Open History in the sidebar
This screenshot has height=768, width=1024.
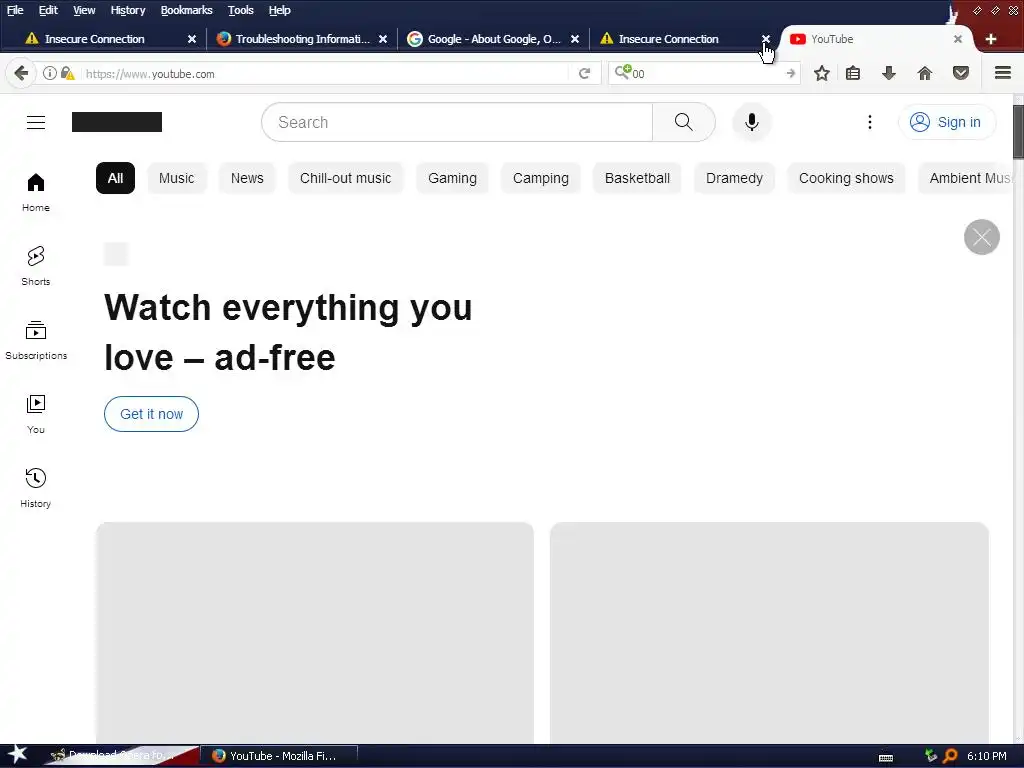pos(36,488)
